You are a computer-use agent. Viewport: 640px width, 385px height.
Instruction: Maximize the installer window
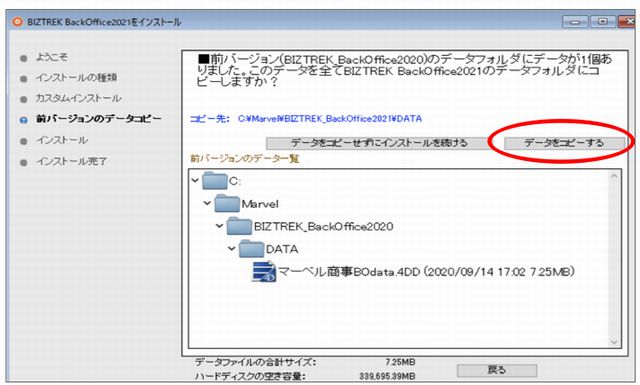click(x=602, y=22)
